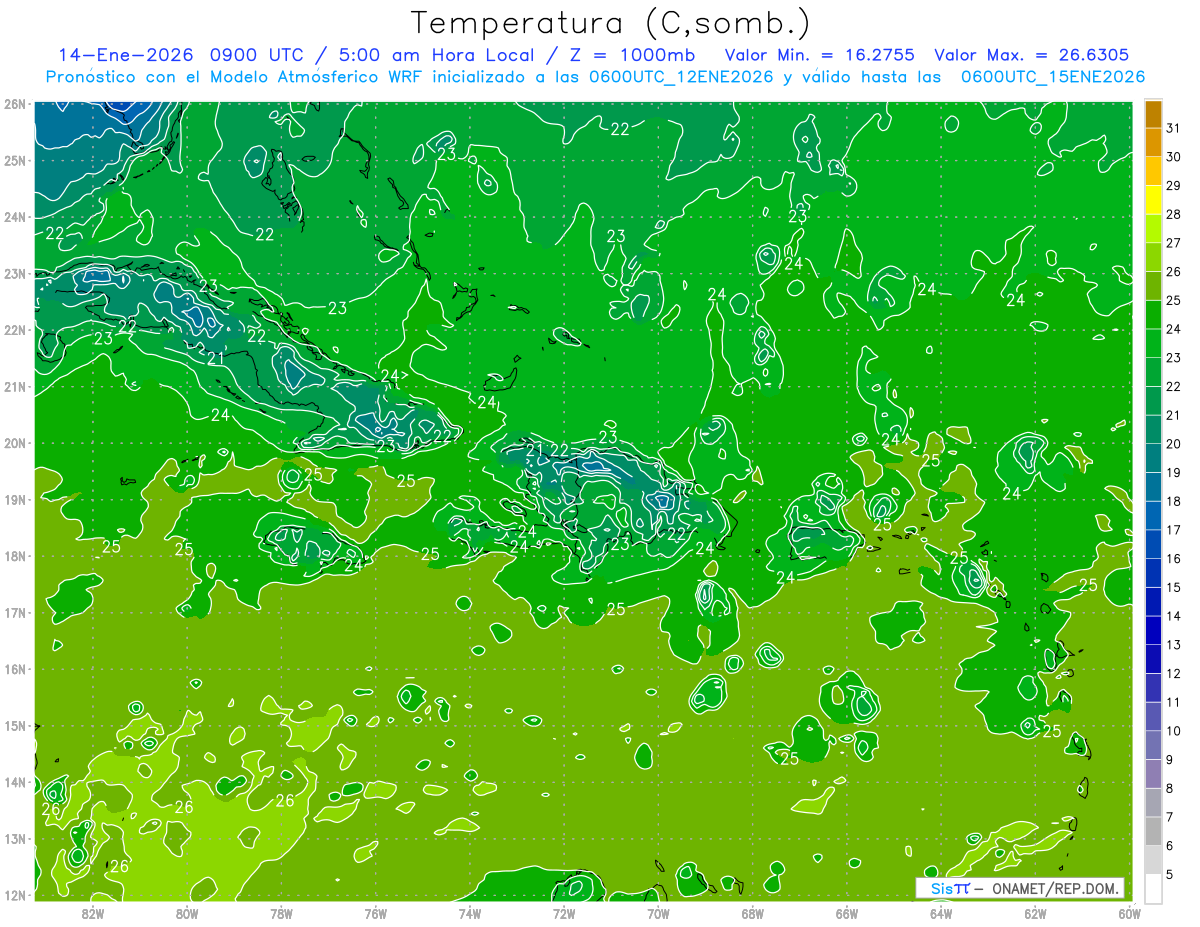Click the latitude axis label "24N"
Screen dimensions: 1200x927
click(x=15, y=217)
